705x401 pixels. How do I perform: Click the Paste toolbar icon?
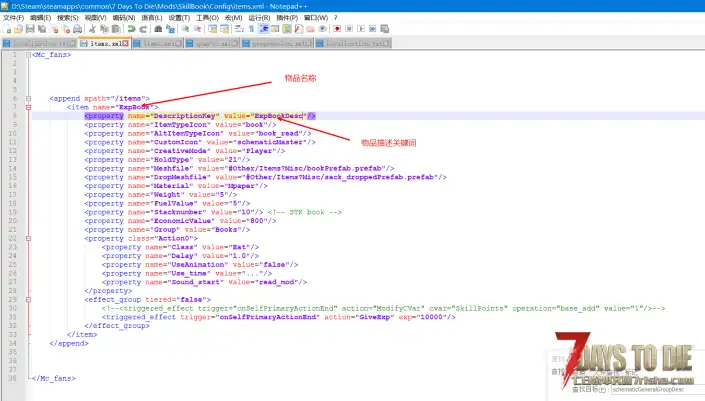(x=116, y=29)
